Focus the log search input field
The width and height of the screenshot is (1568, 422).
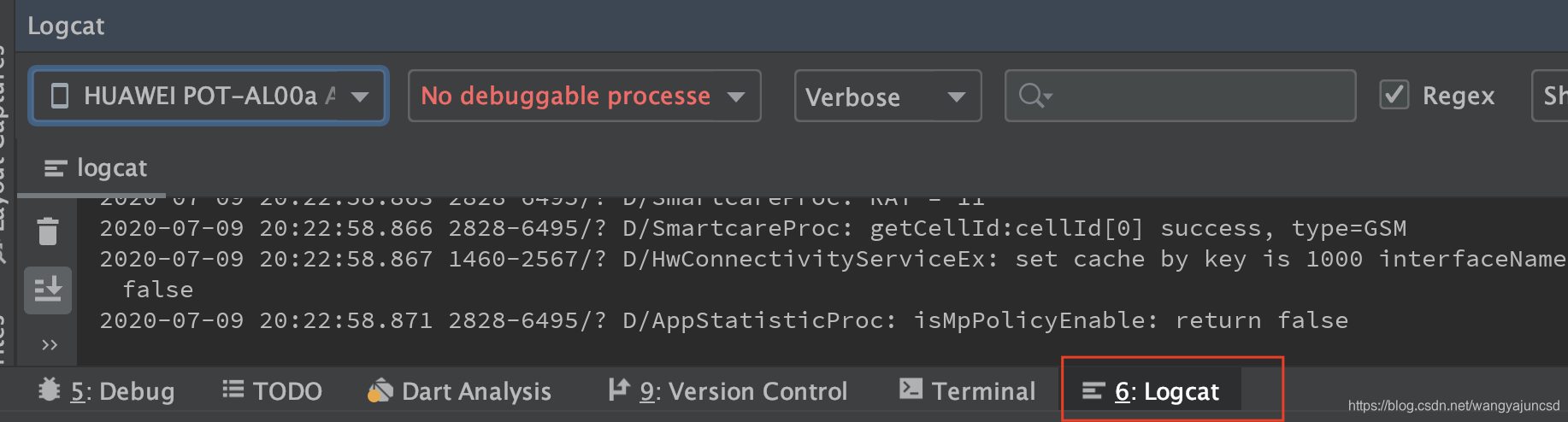tap(1197, 96)
